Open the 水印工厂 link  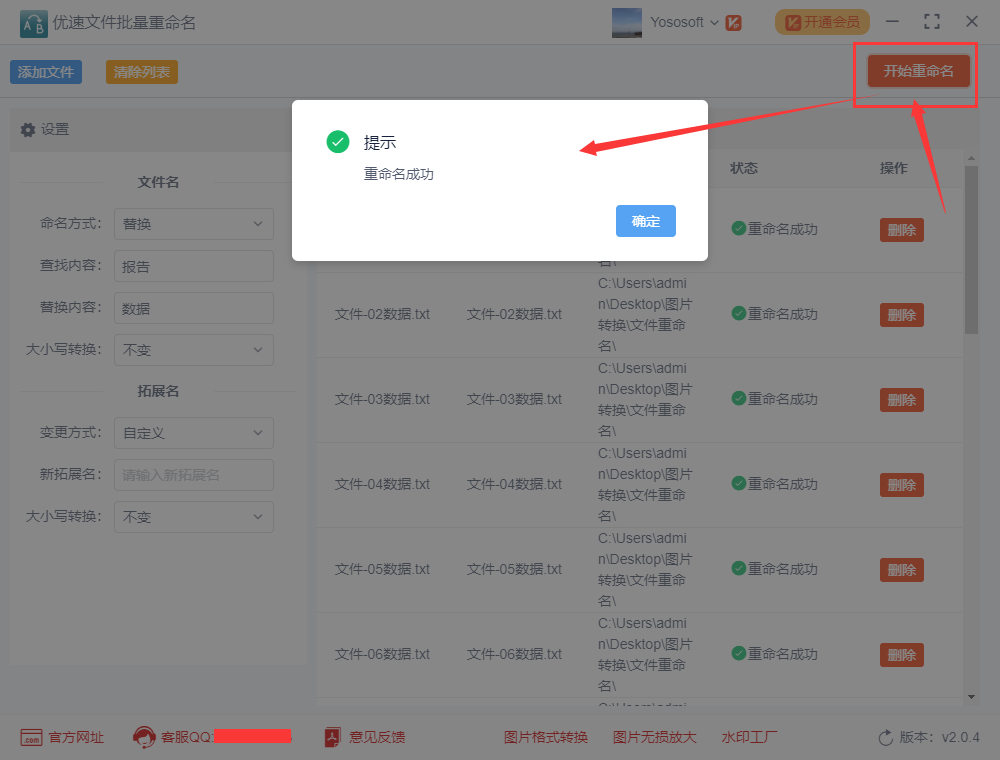click(749, 738)
